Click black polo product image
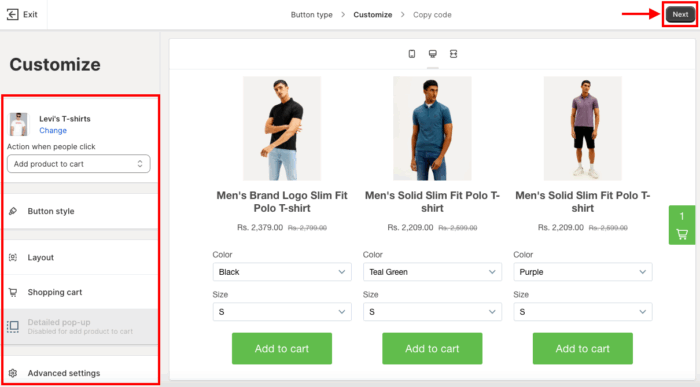The width and height of the screenshot is (700, 387). (x=282, y=129)
